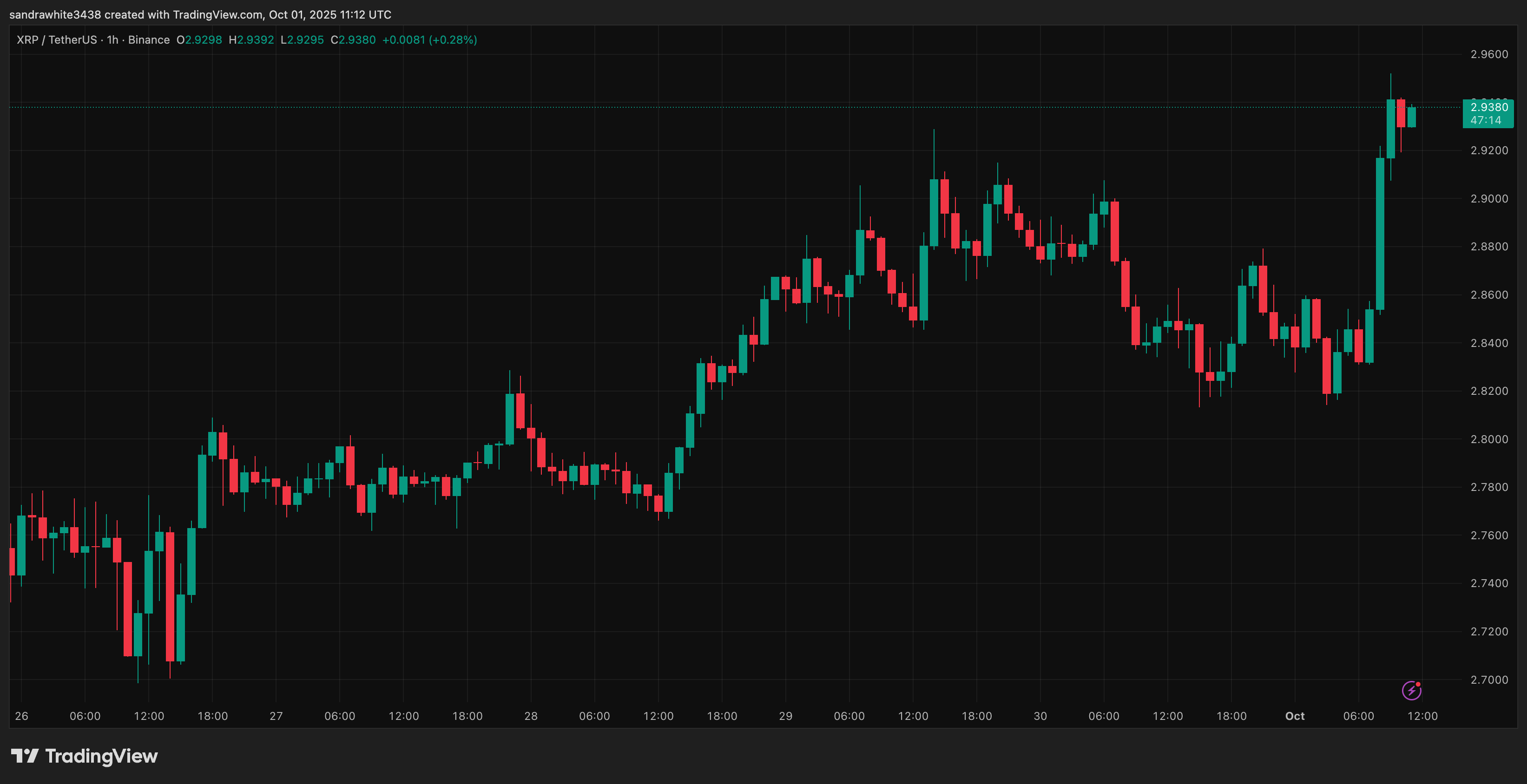Screen dimensions: 1527x784
Task: Click the open value O2.9298
Action: [x=199, y=39]
